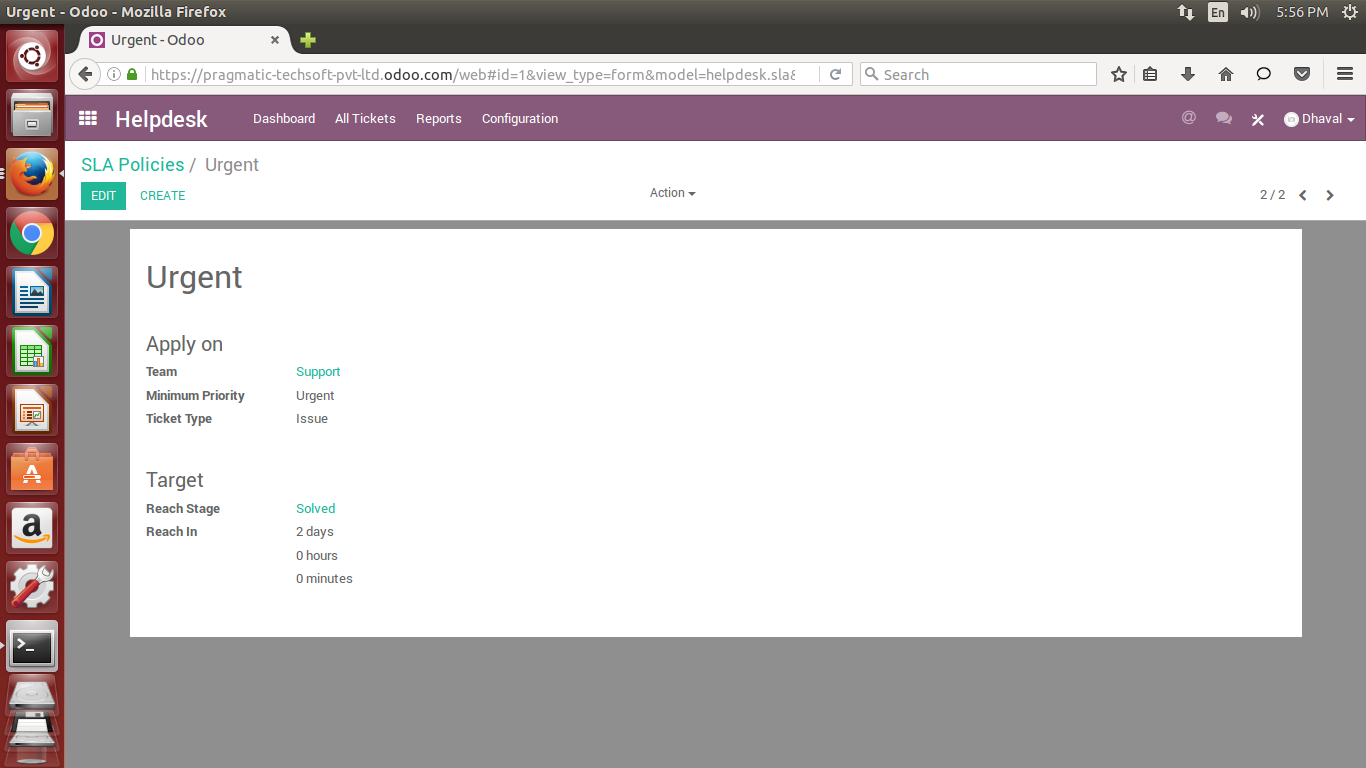Open the Solved stage link

coord(316,509)
